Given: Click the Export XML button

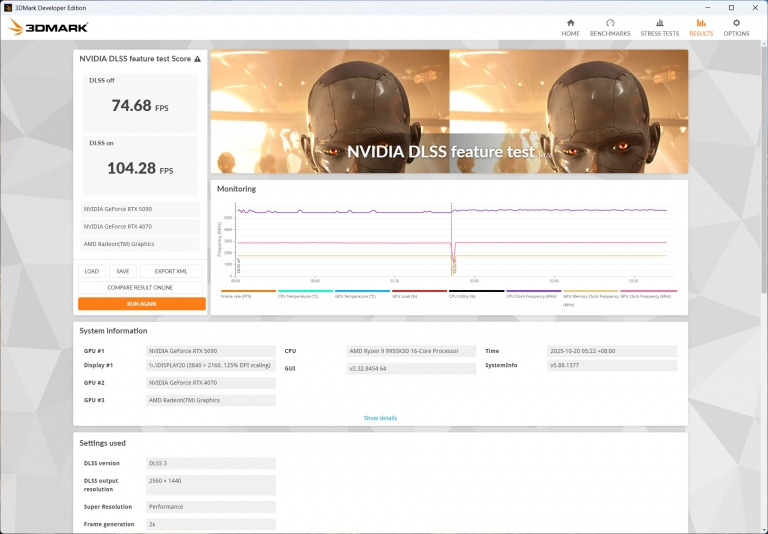Looking at the screenshot, I should [x=171, y=271].
